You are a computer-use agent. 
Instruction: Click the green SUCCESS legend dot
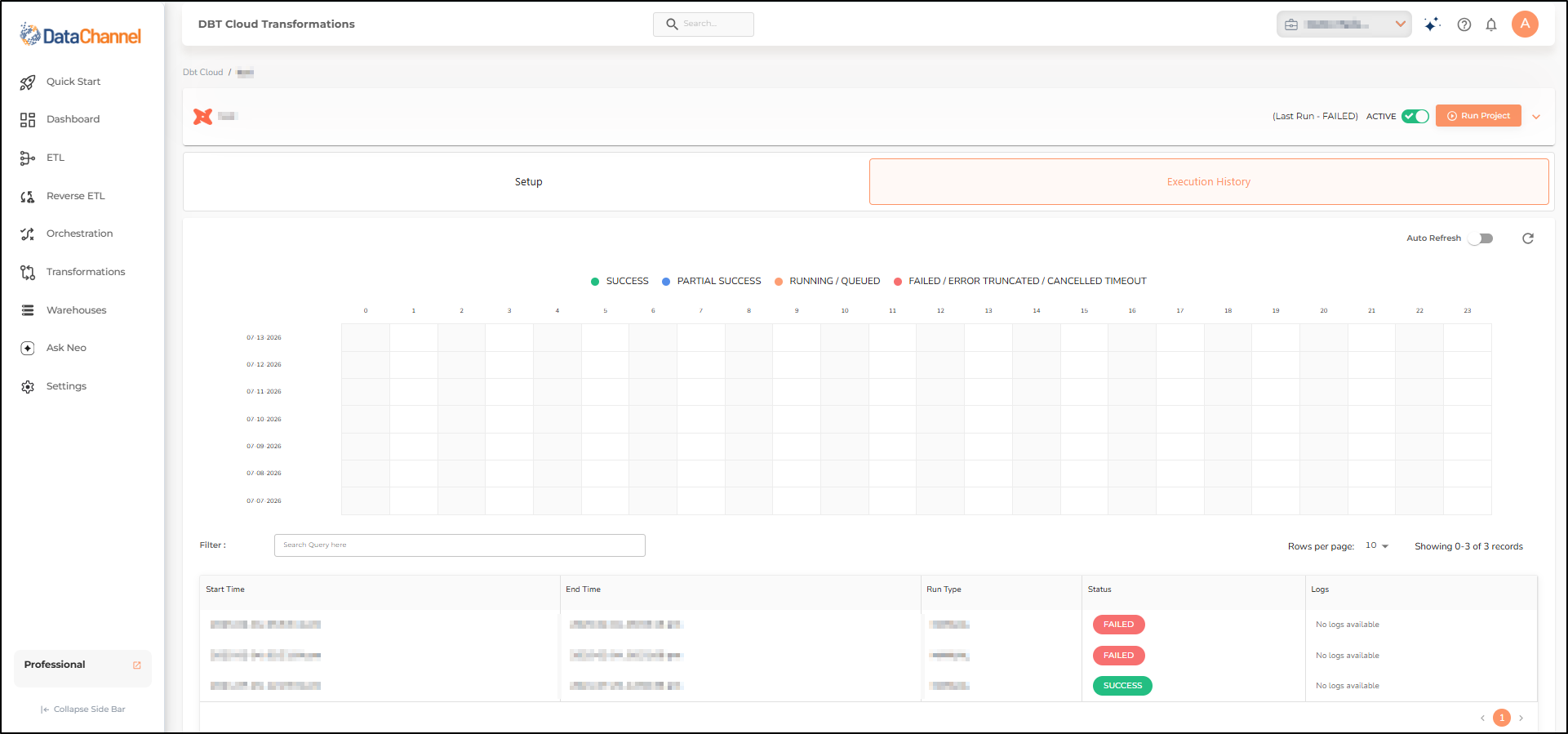point(595,282)
